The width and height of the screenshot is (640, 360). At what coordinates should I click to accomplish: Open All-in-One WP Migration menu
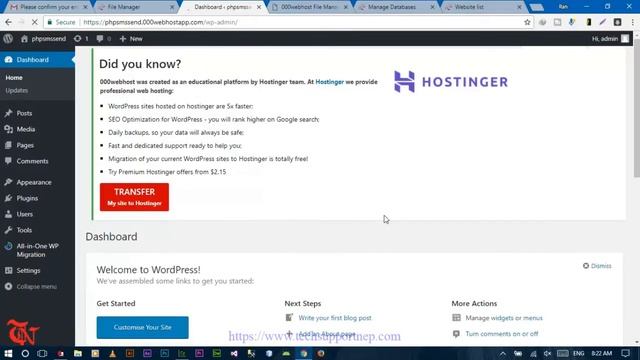tap(37, 250)
